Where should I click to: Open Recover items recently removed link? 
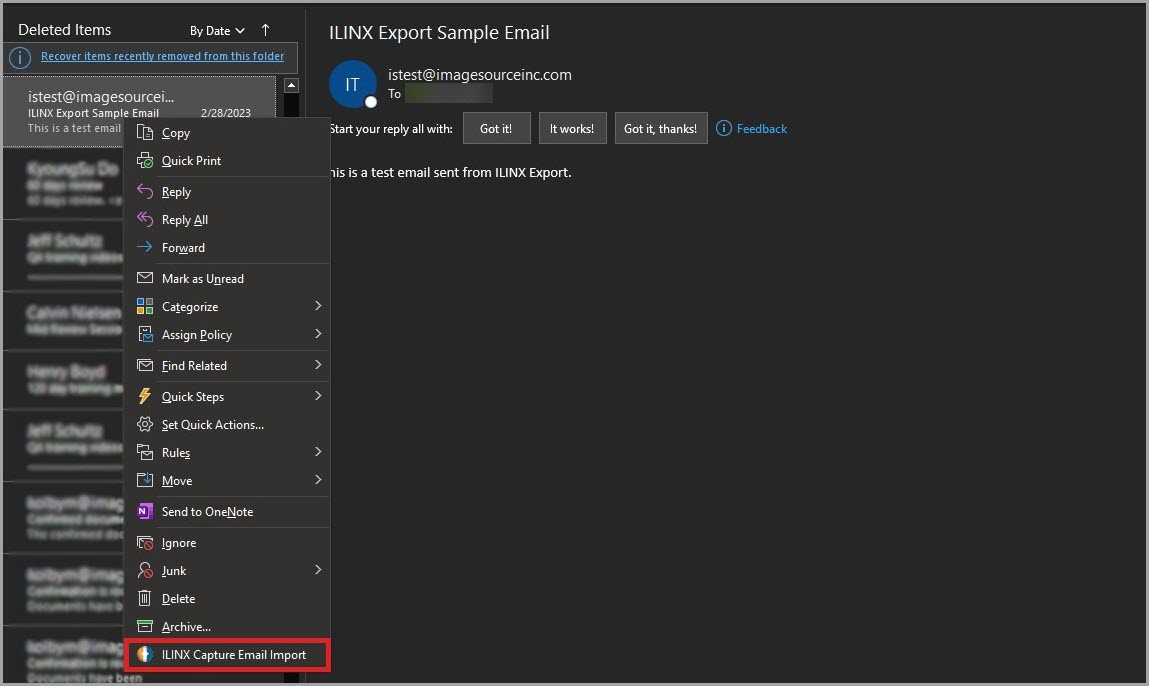click(163, 56)
